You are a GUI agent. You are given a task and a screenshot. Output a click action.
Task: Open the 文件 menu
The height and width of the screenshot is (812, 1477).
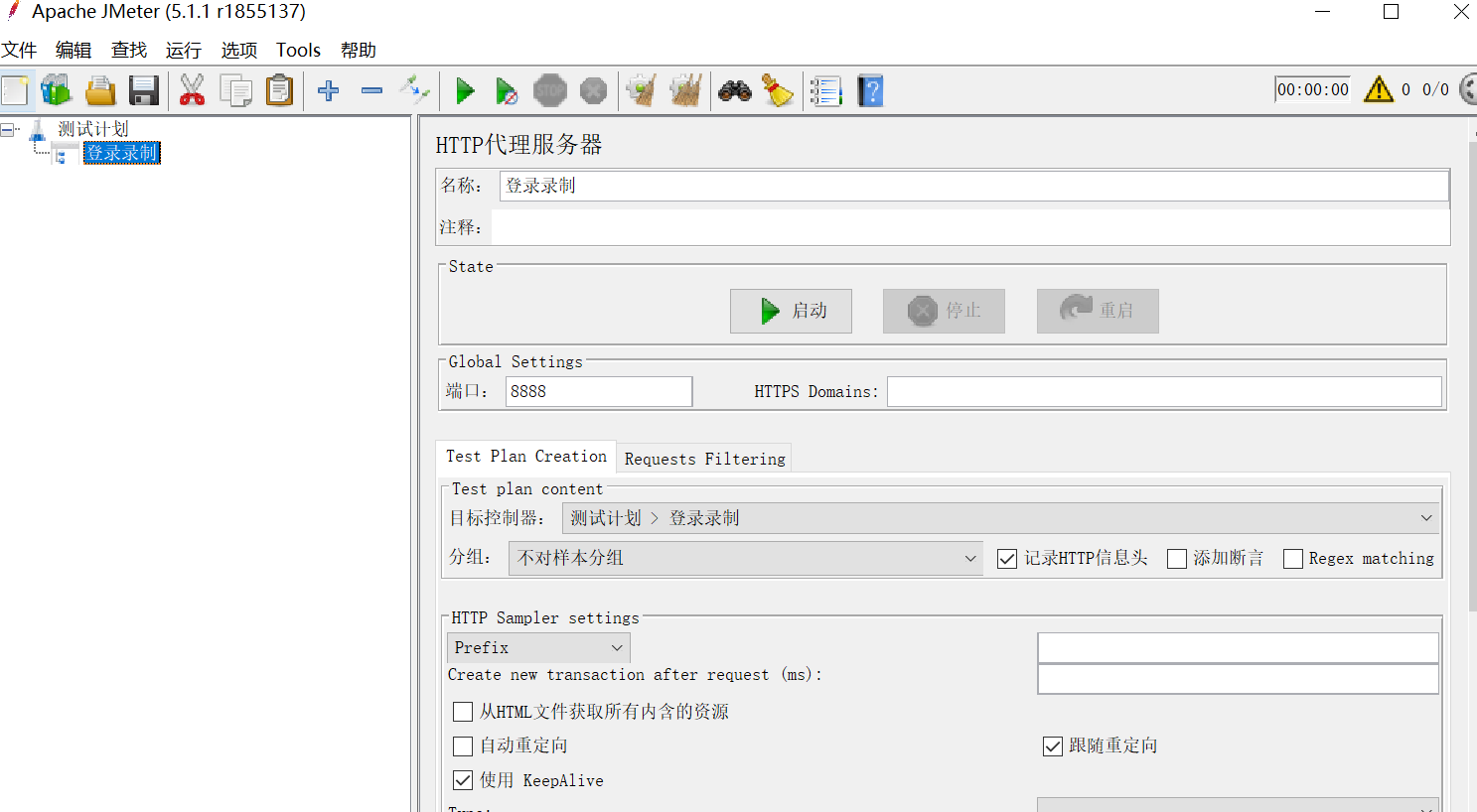click(19, 50)
